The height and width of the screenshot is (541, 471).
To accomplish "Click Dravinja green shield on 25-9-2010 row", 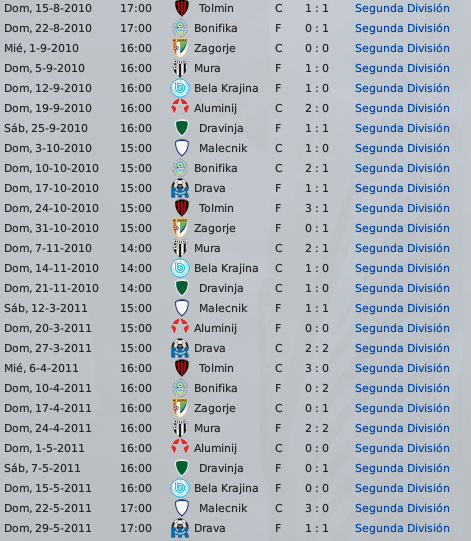I will (181, 128).
